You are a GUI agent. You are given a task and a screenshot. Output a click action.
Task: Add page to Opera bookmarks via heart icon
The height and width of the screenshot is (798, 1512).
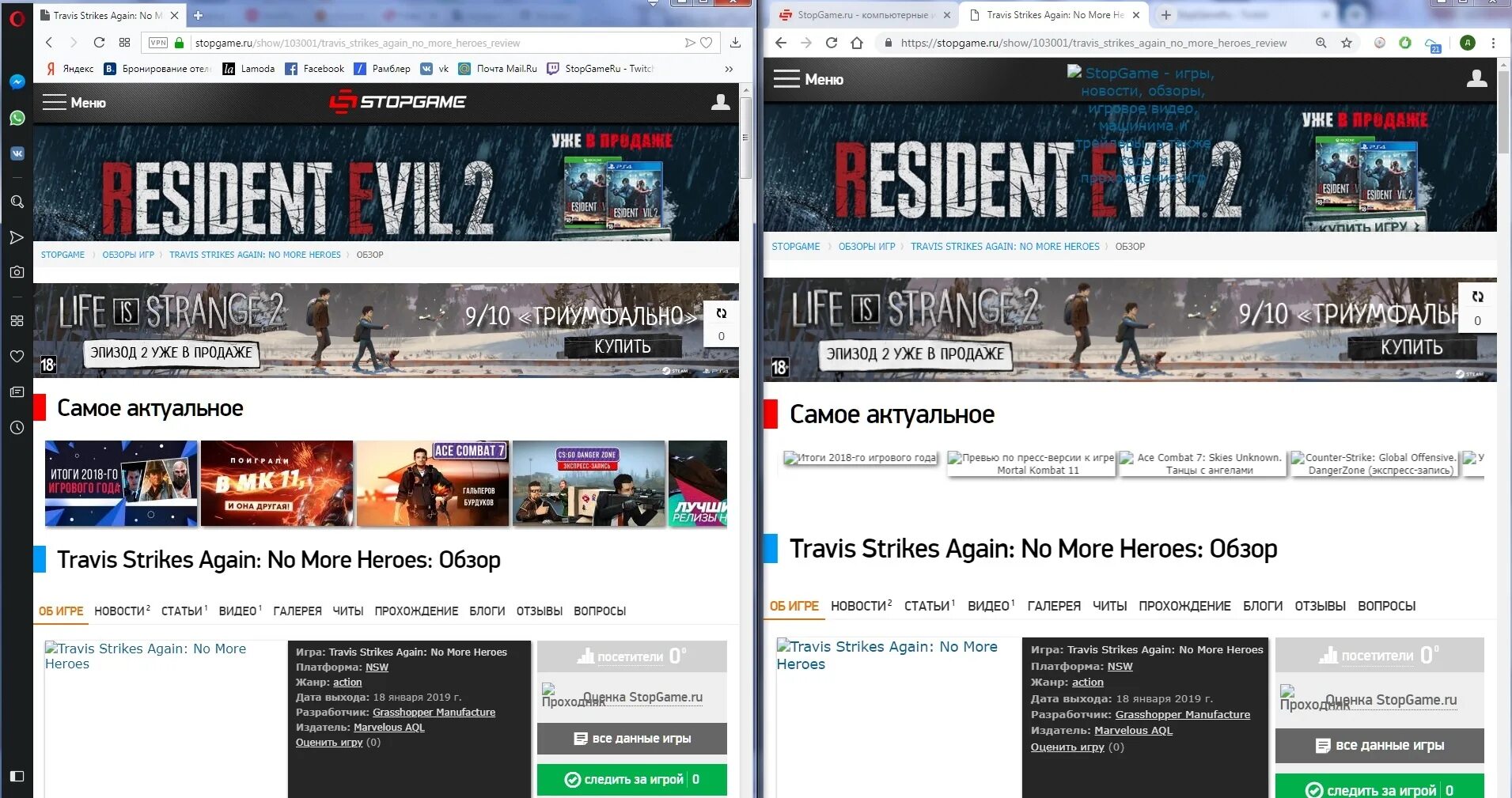(x=707, y=43)
